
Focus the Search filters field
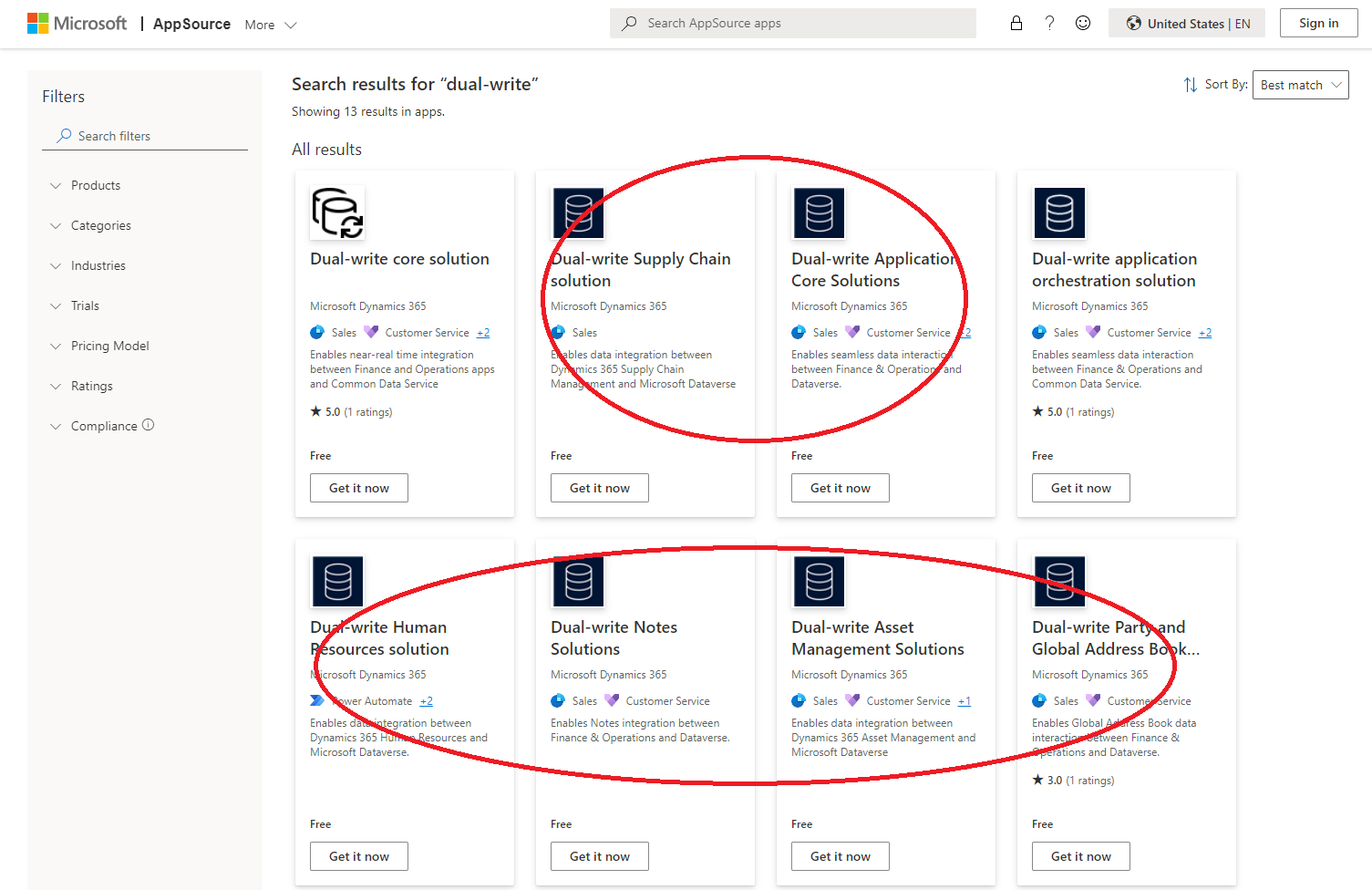coord(145,136)
